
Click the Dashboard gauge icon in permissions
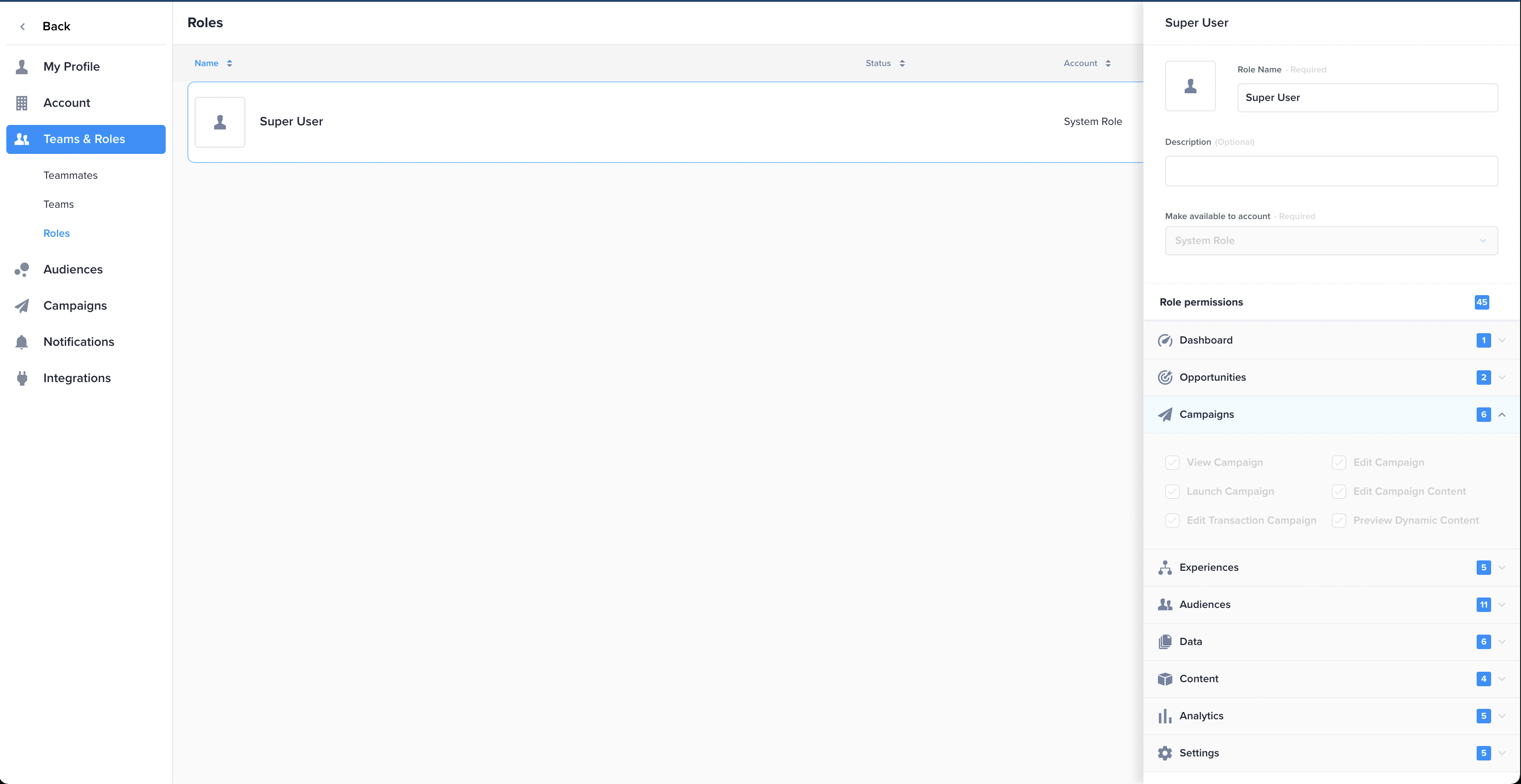(1164, 340)
